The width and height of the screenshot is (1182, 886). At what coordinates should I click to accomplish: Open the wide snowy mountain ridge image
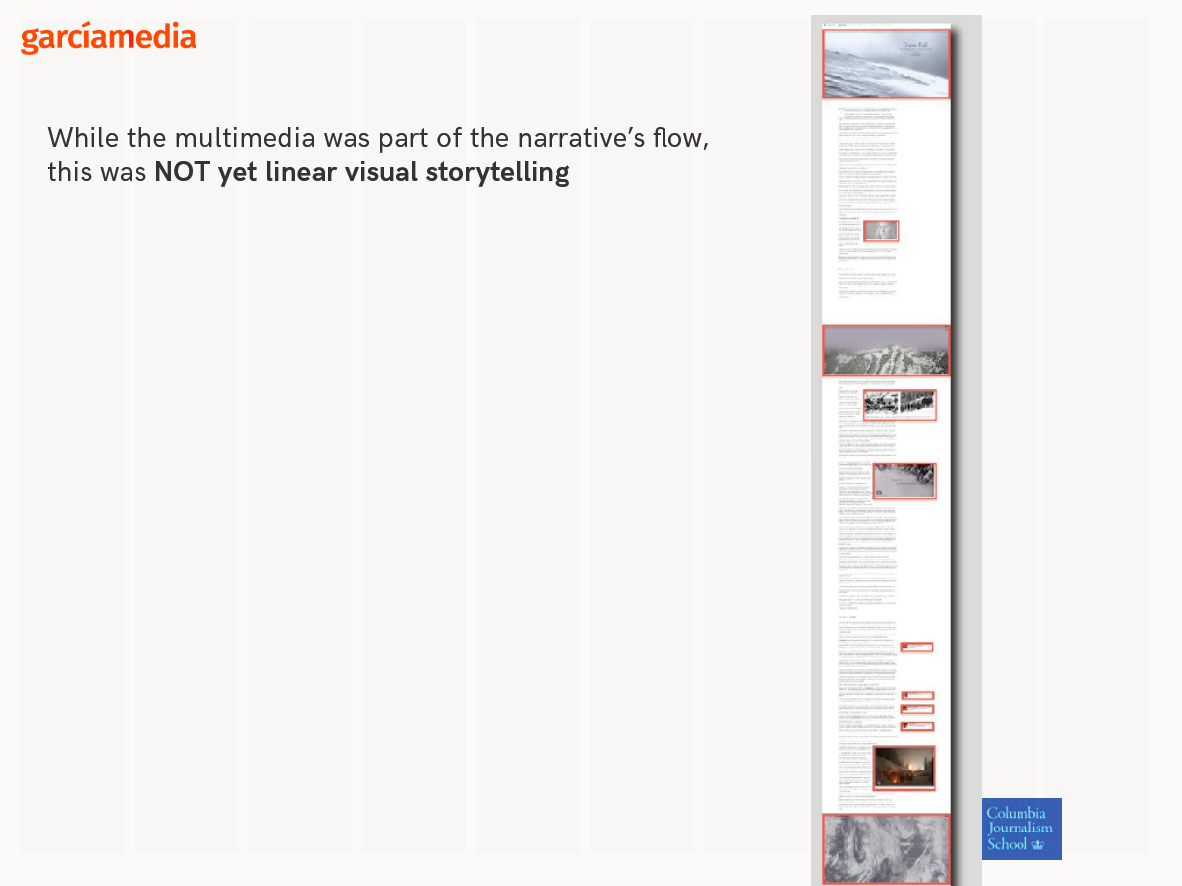coord(886,351)
